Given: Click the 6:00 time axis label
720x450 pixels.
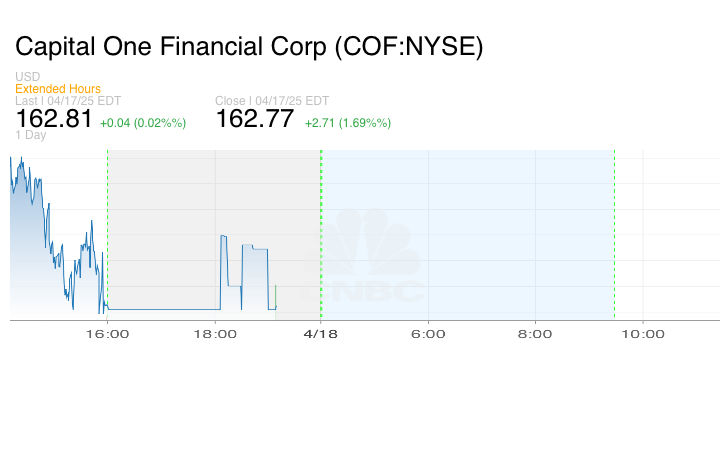Looking at the screenshot, I should [428, 334].
